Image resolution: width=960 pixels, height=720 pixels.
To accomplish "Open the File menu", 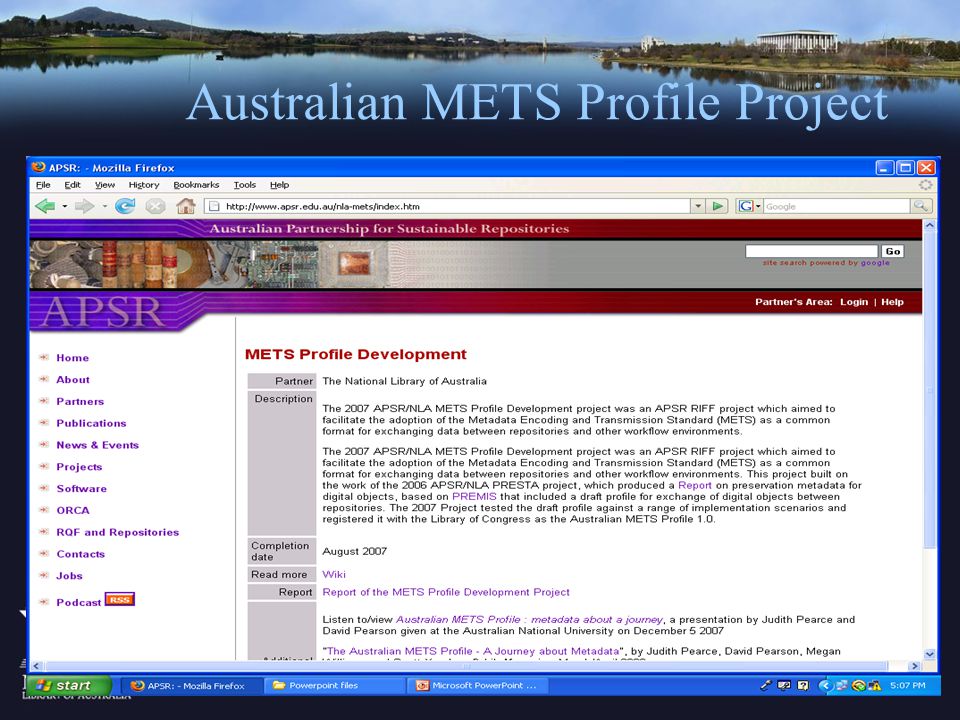I will 43,185.
